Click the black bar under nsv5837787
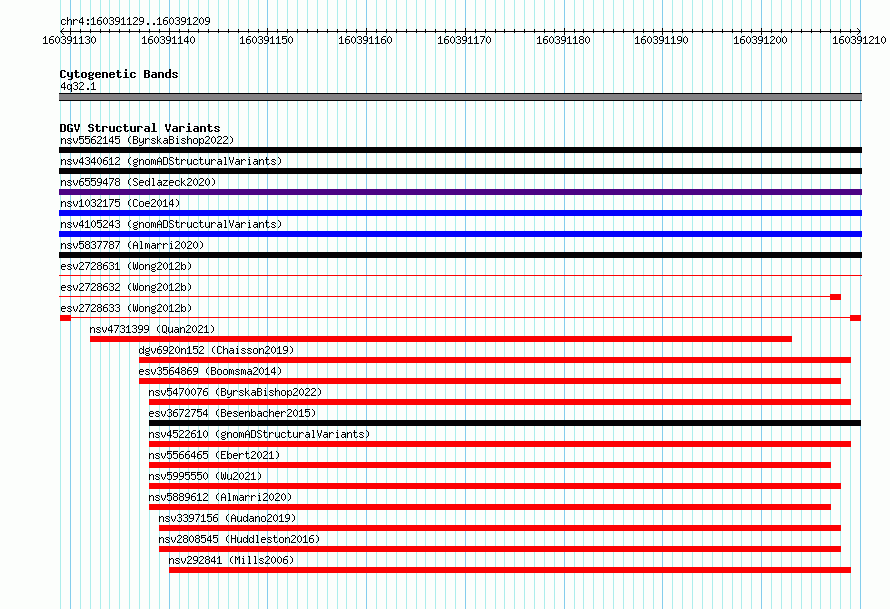Image resolution: width=890 pixels, height=609 pixels. [460, 255]
